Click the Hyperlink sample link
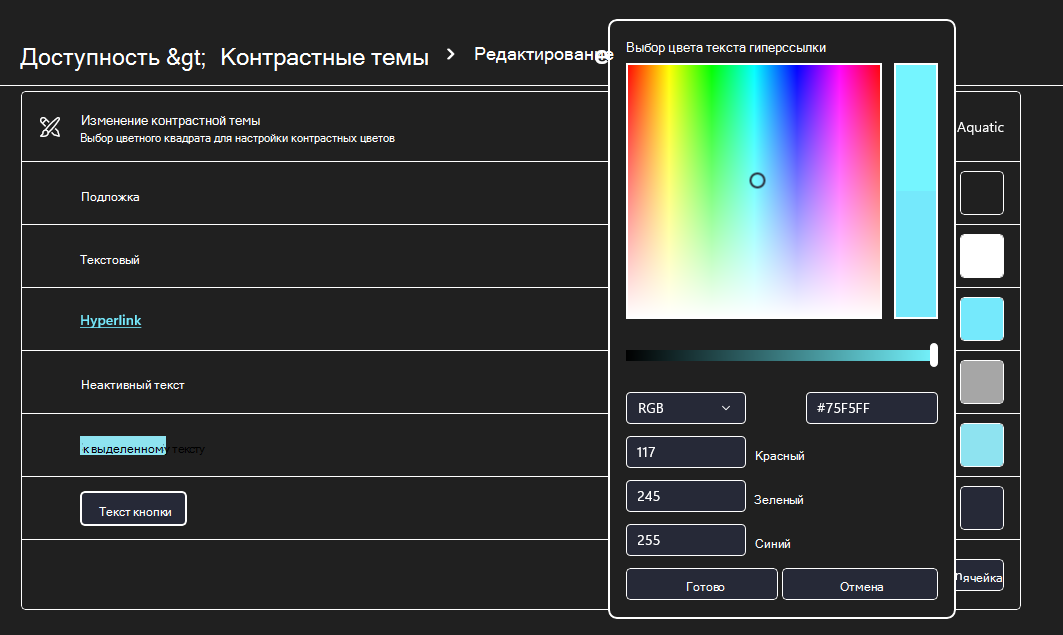This screenshot has height=635, width=1063. pyautogui.click(x=110, y=321)
